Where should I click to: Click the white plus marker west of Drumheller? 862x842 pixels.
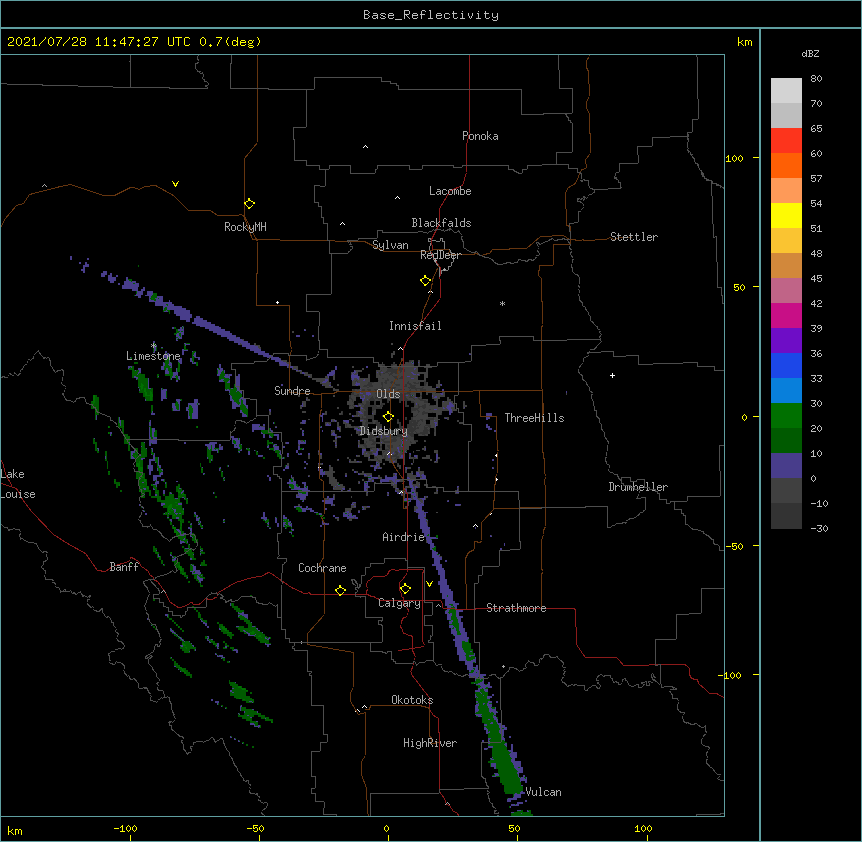click(x=612, y=376)
